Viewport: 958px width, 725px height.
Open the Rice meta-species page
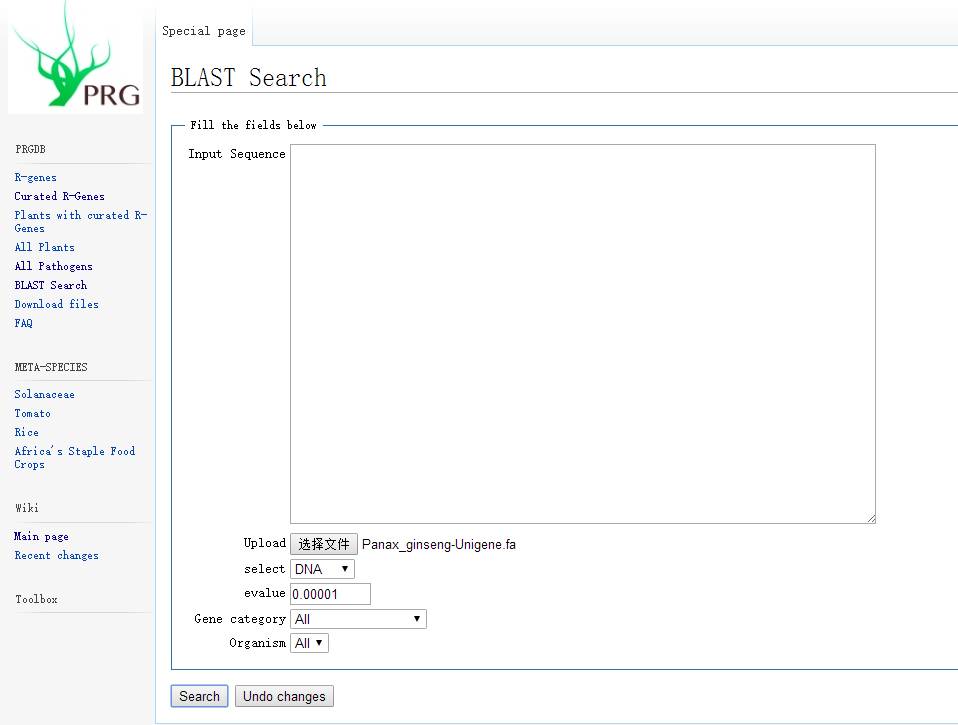(x=26, y=432)
